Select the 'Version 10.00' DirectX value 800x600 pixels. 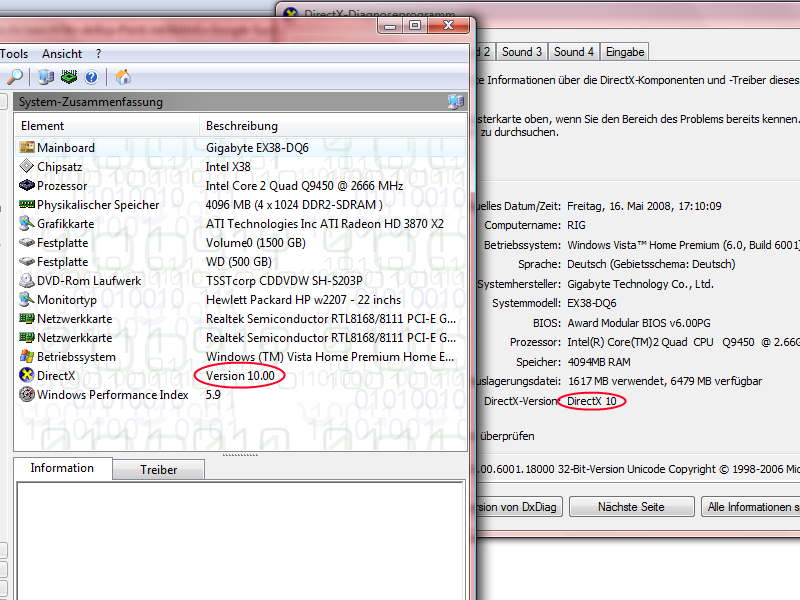tap(240, 376)
